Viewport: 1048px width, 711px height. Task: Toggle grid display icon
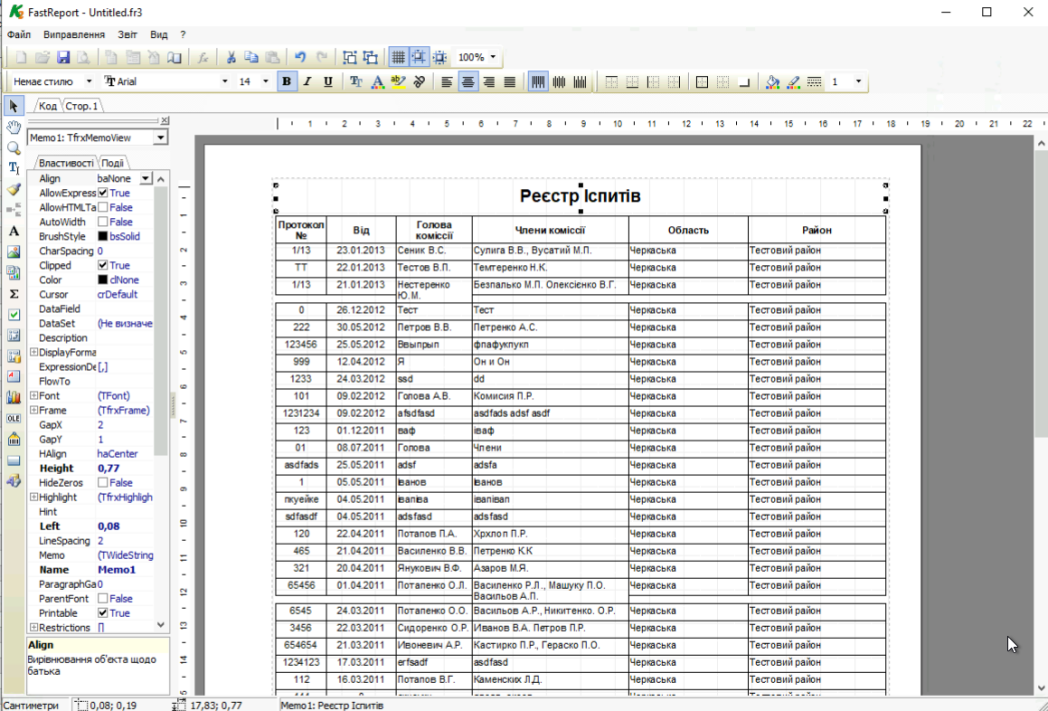(x=398, y=57)
